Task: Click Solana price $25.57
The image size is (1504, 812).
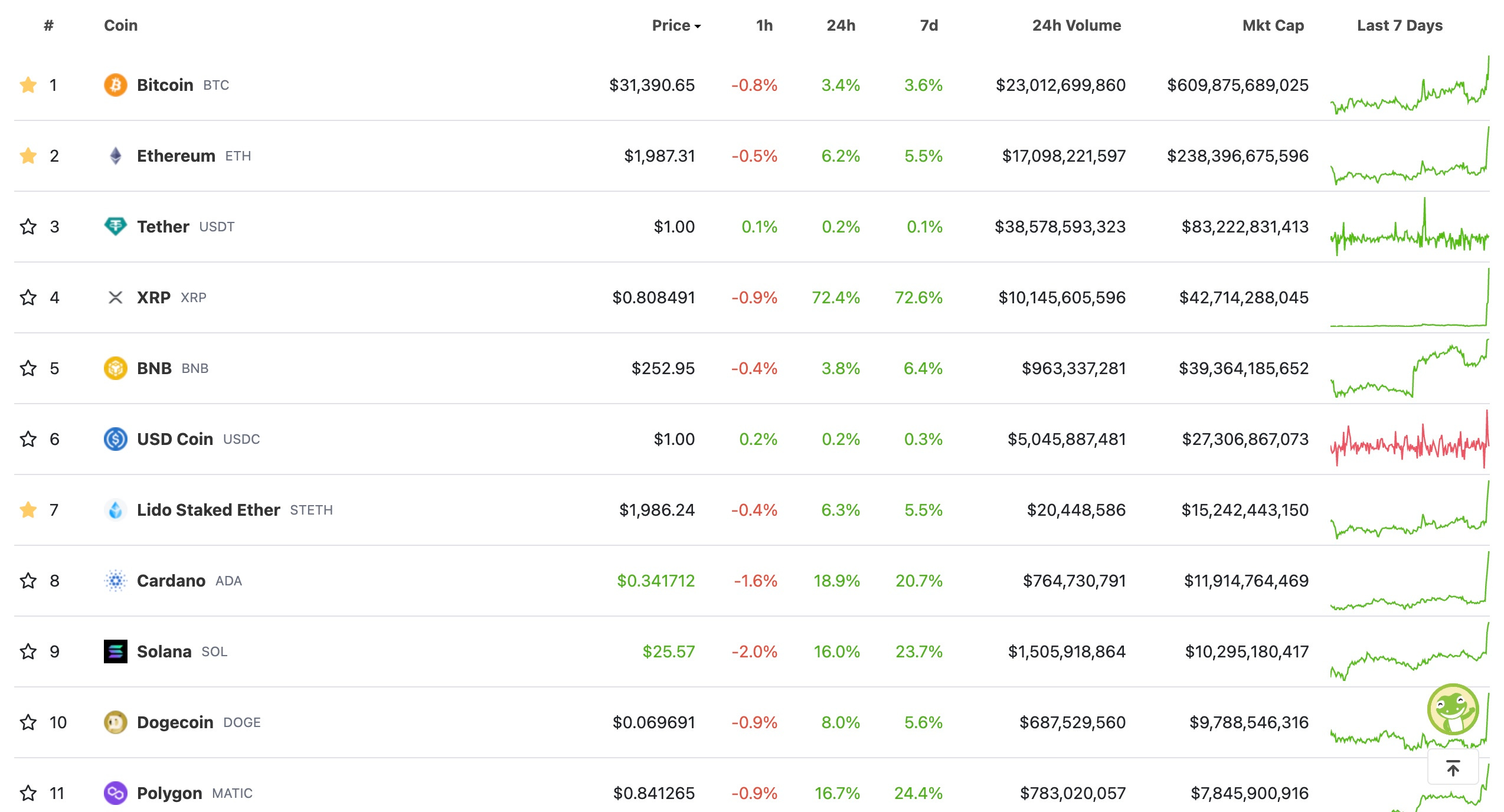Action: (669, 651)
